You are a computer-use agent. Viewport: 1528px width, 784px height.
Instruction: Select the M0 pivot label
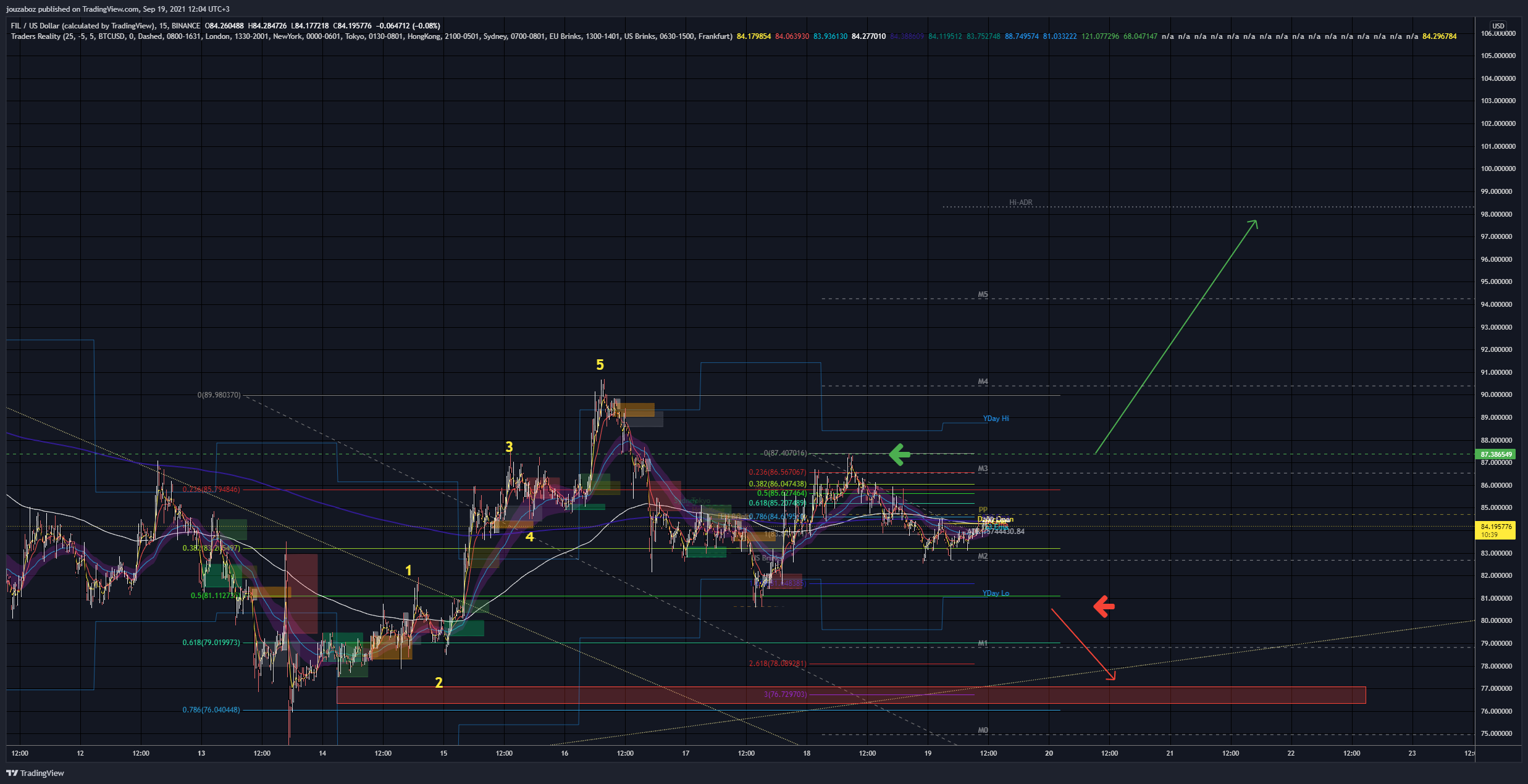pos(983,730)
